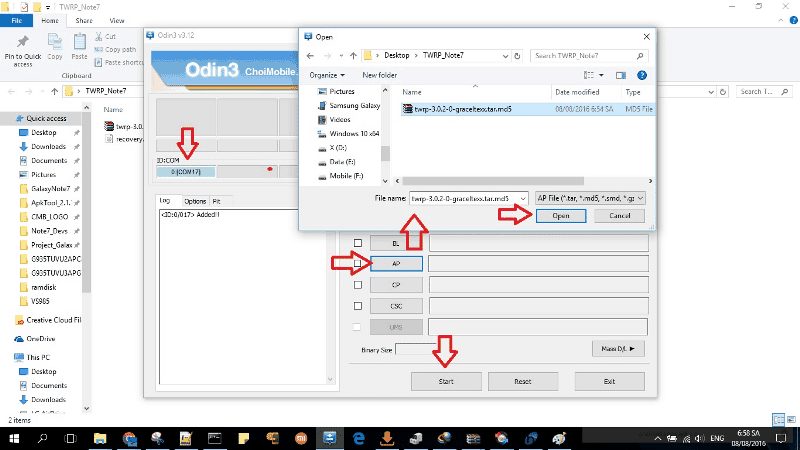Select the Samsung Galaxy device in navigation pane
Screen dimensions: 800x450
tap(349, 106)
